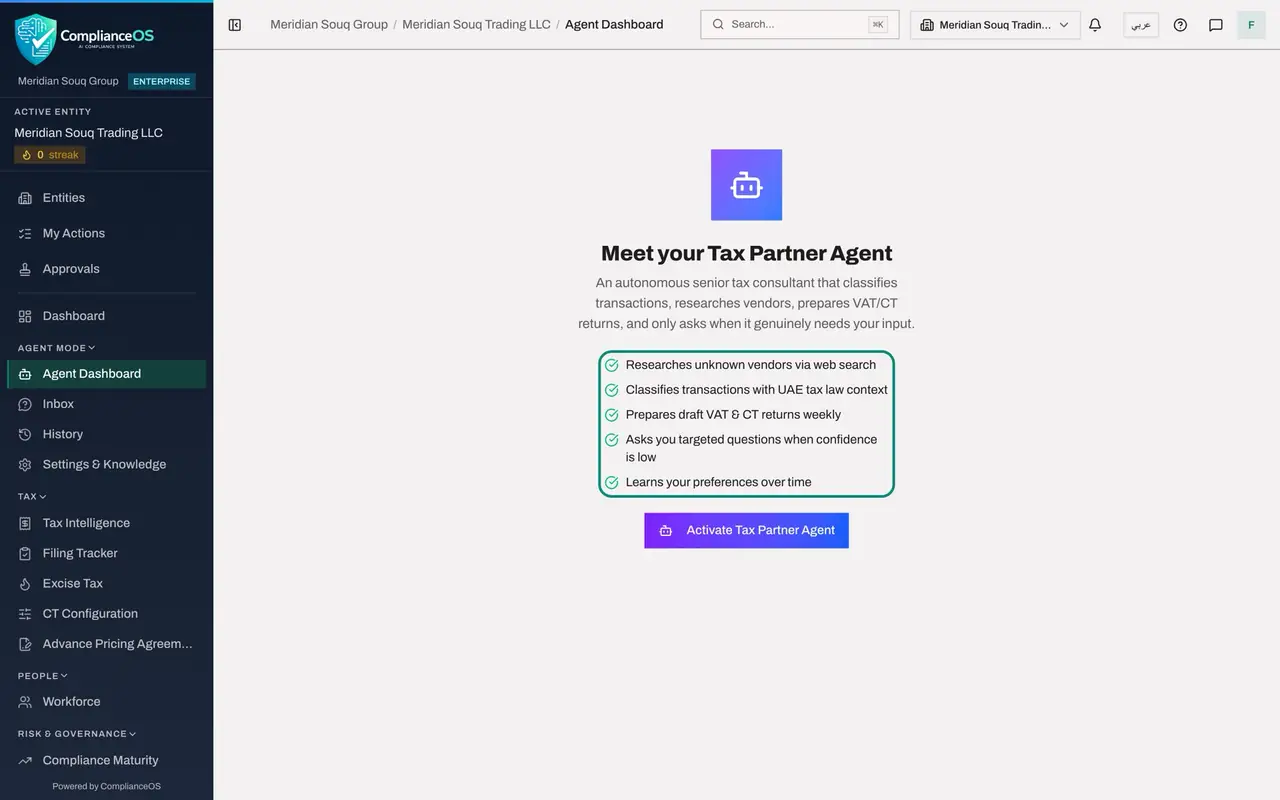The height and width of the screenshot is (800, 1280).
Task: Click the Enterprise plan badge
Action: tap(161, 82)
